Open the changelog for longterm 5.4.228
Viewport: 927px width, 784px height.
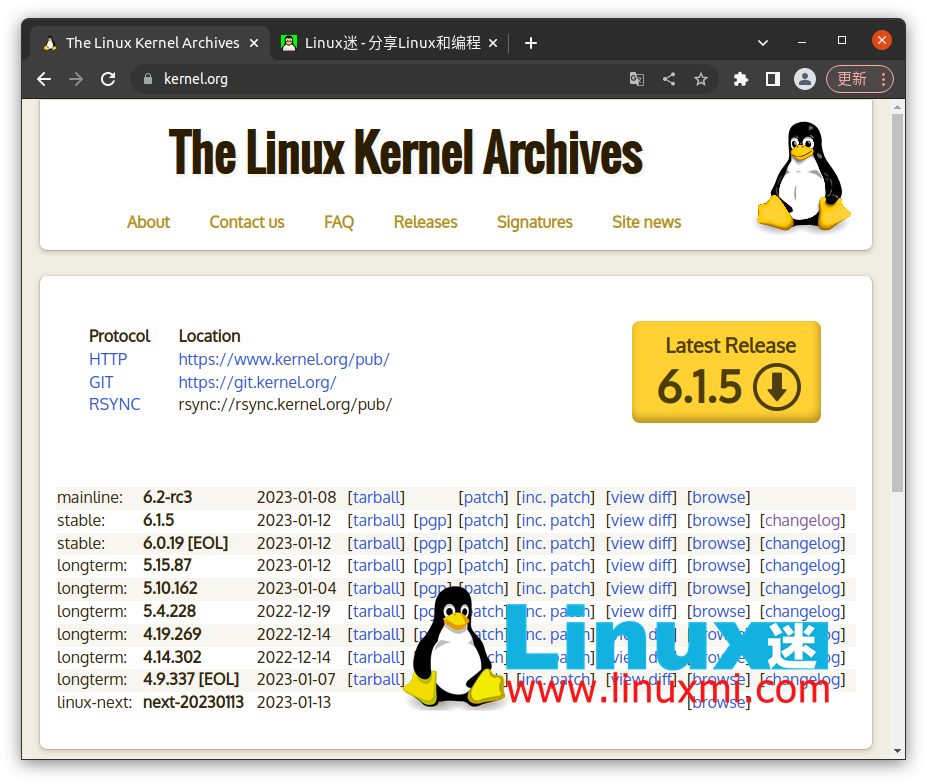tap(803, 612)
